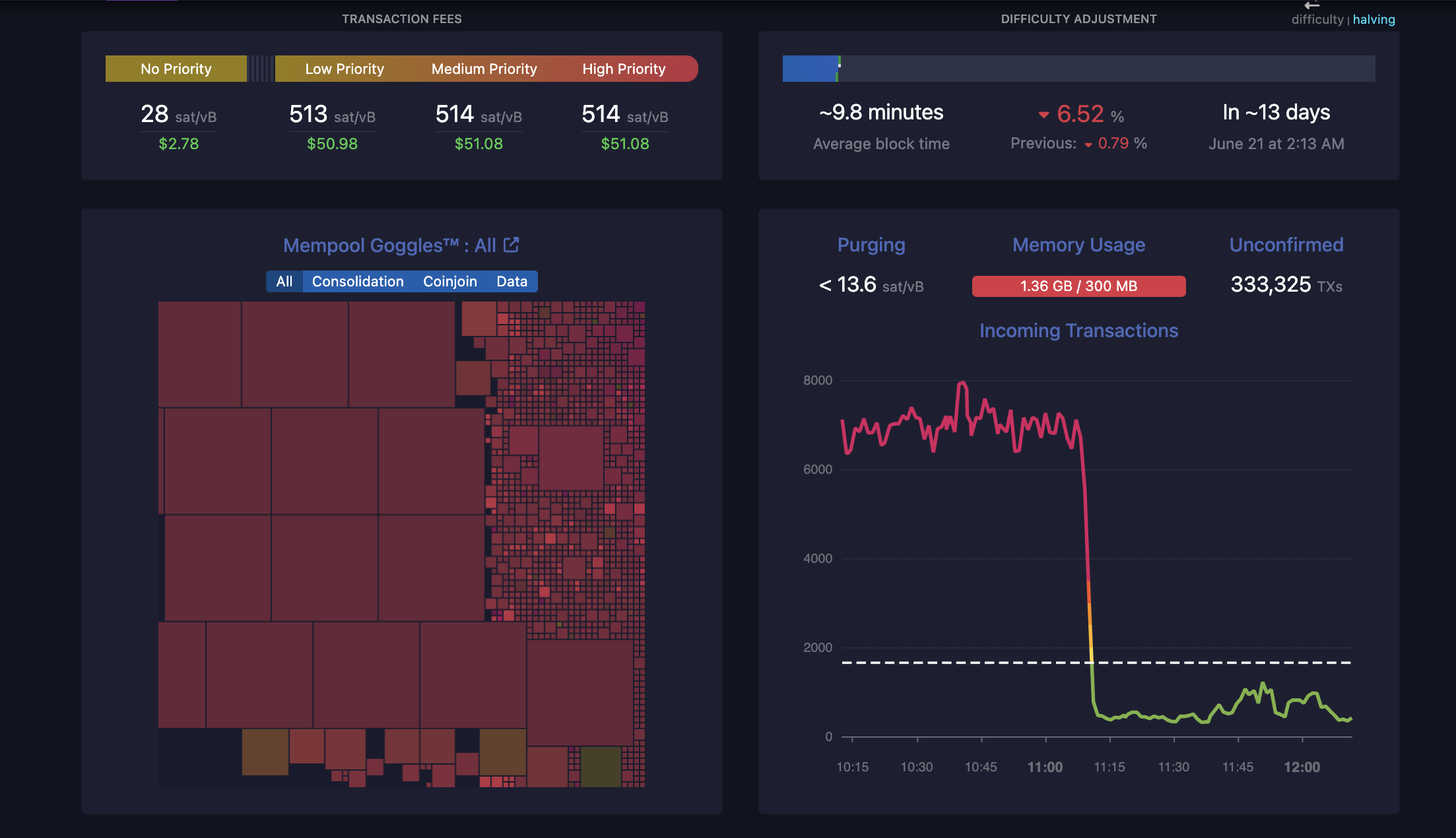This screenshot has width=1456, height=838.
Task: Switch the widget to difficulty view
Action: click(1317, 20)
